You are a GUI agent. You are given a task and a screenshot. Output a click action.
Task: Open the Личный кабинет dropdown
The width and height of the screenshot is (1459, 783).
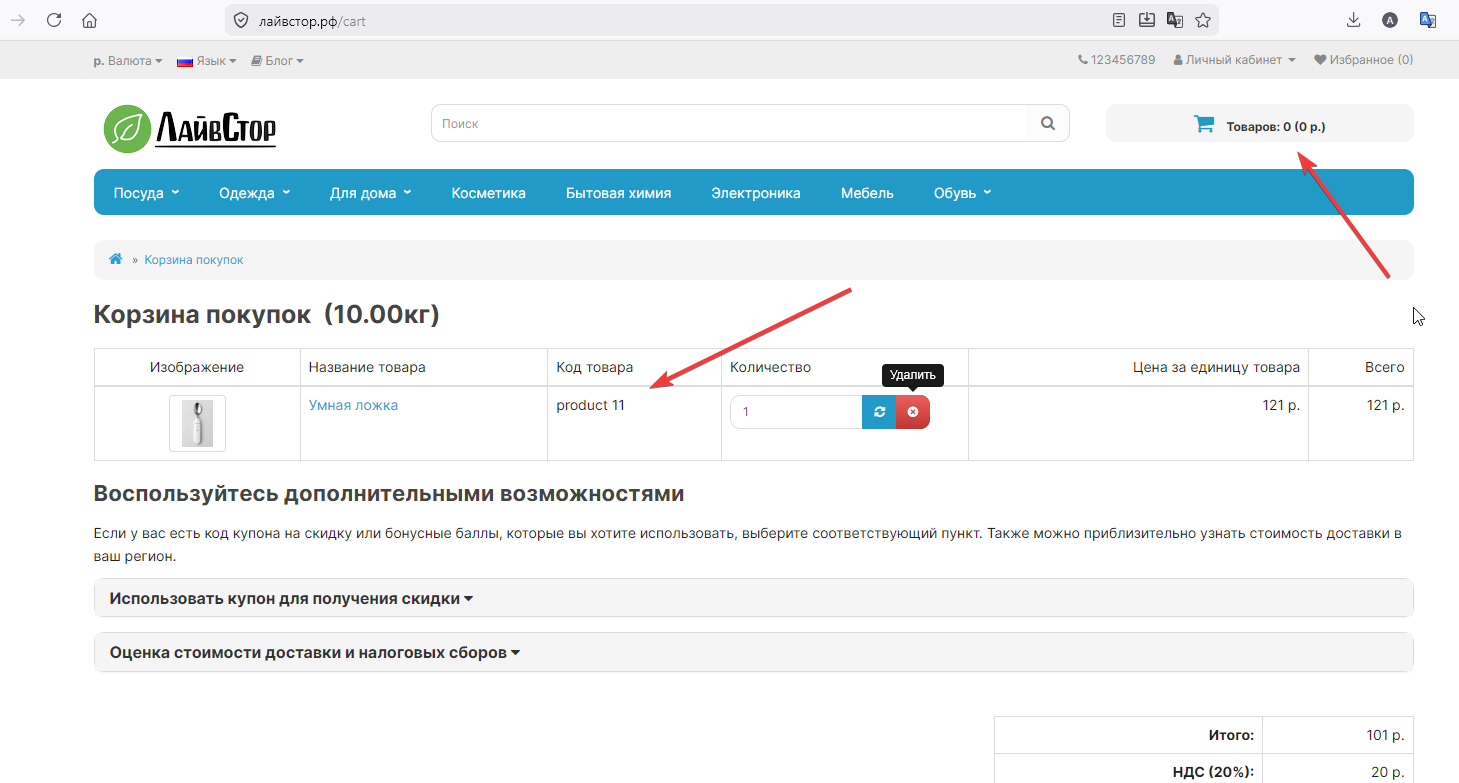[1234, 60]
